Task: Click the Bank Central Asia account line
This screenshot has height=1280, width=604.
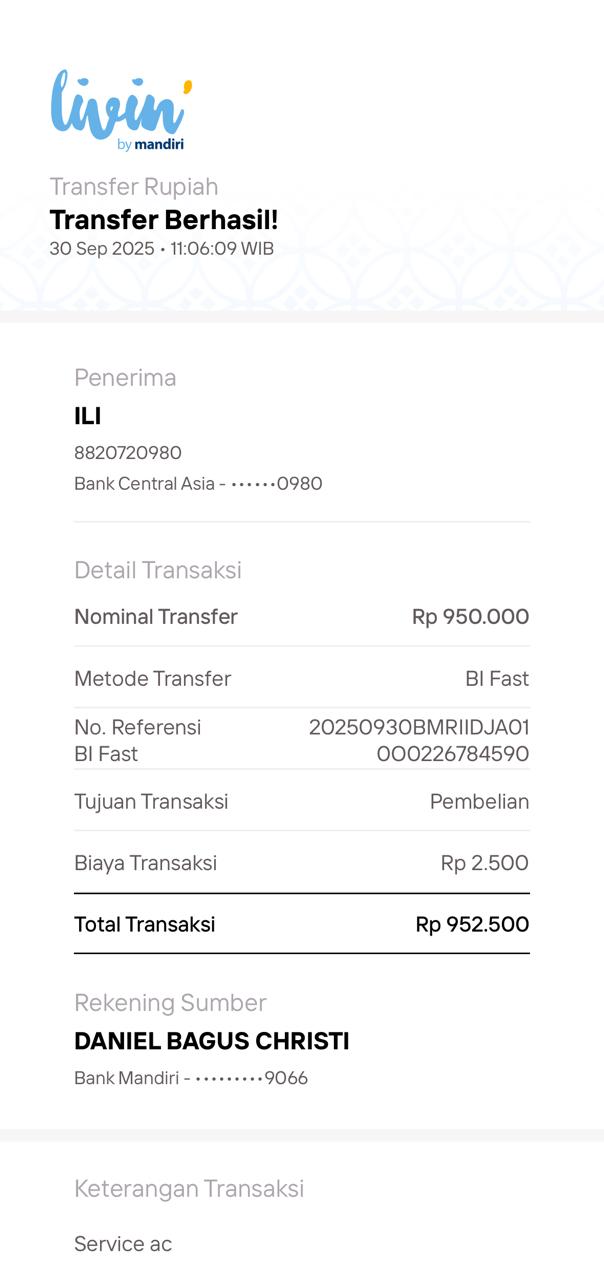Action: (x=198, y=484)
